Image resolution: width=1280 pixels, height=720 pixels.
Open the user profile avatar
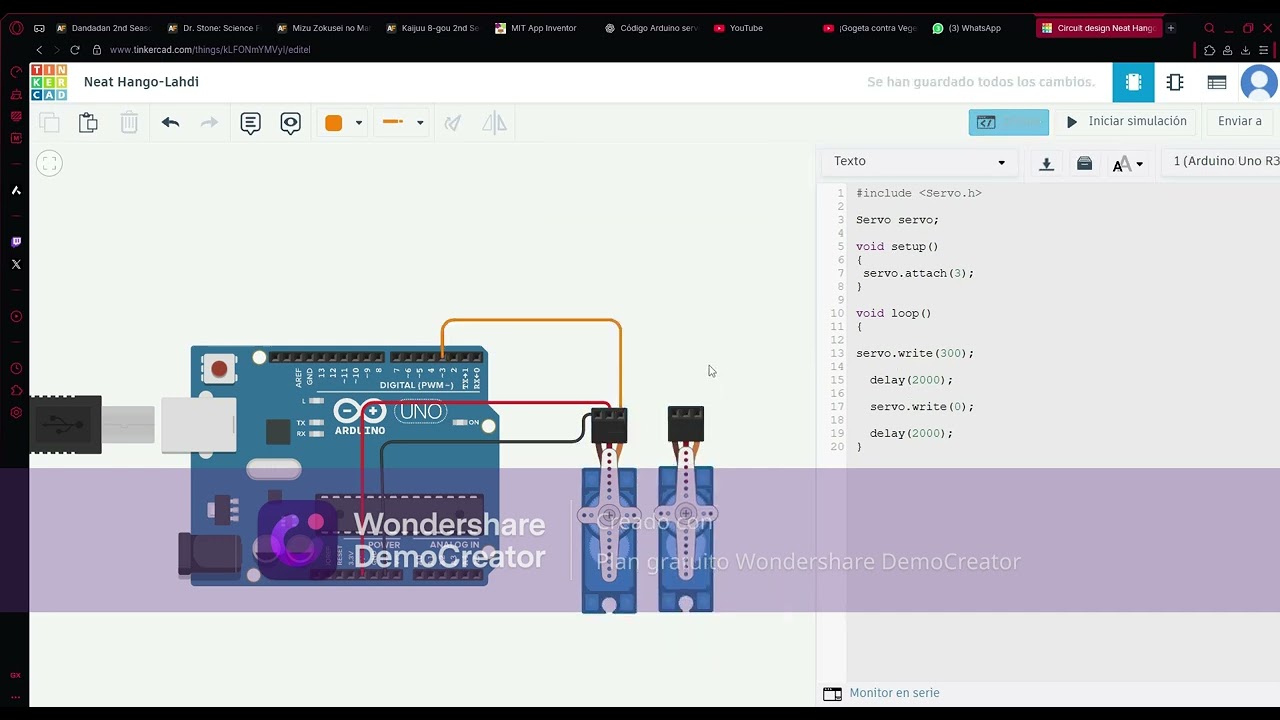pos(1259,82)
